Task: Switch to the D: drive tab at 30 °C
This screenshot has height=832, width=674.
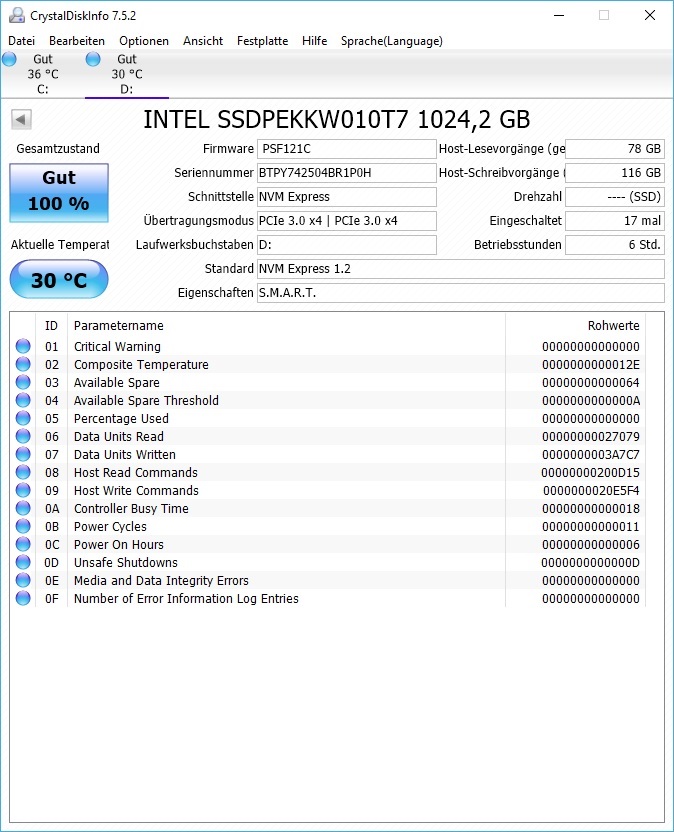Action: [127, 74]
